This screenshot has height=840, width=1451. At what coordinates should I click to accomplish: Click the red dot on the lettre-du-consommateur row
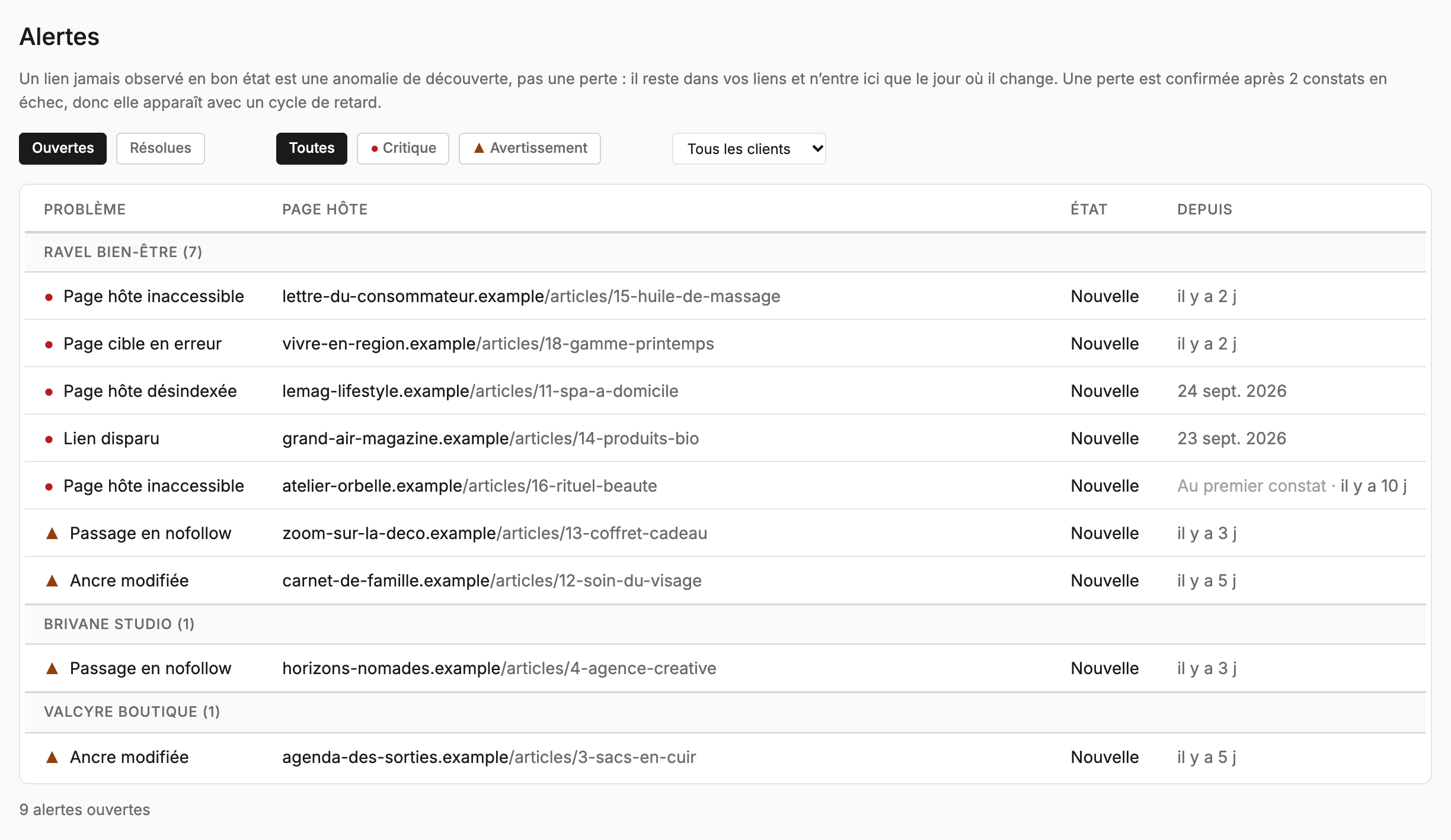pos(49,297)
